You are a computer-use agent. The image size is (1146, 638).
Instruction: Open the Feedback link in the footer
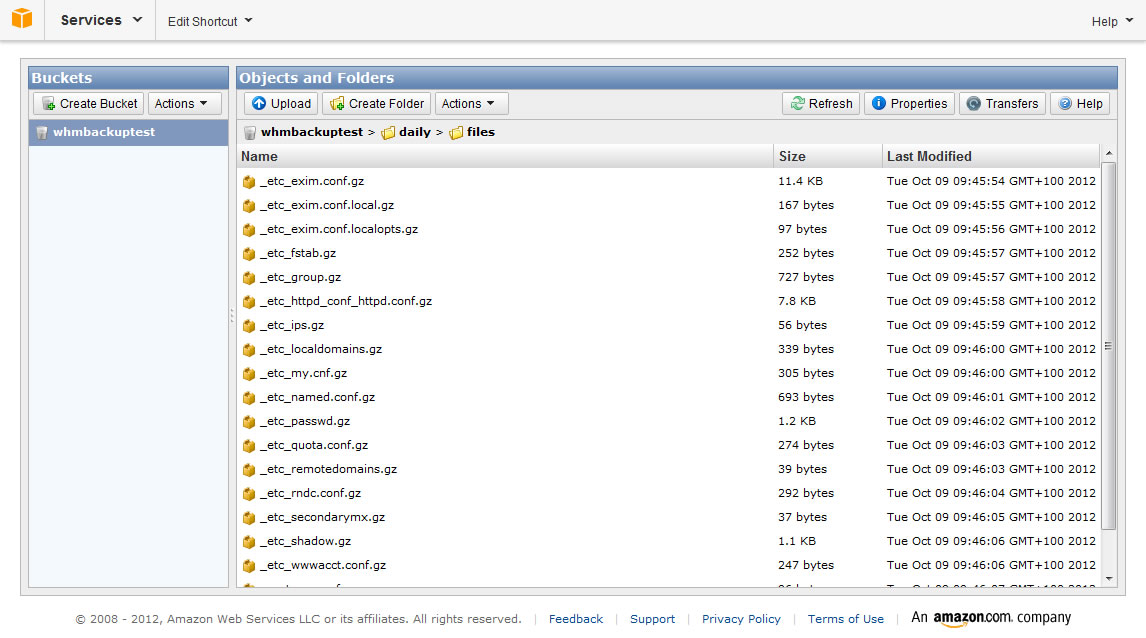tap(576, 619)
